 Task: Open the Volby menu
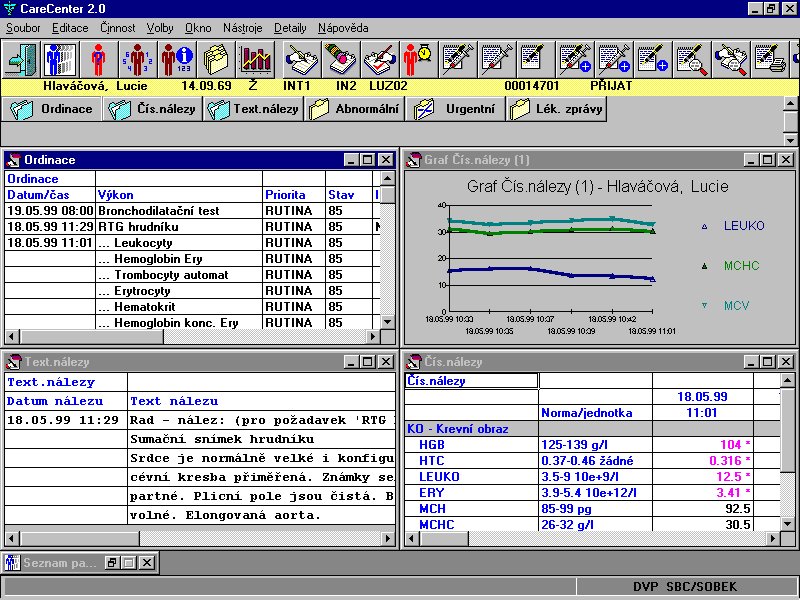(160, 28)
